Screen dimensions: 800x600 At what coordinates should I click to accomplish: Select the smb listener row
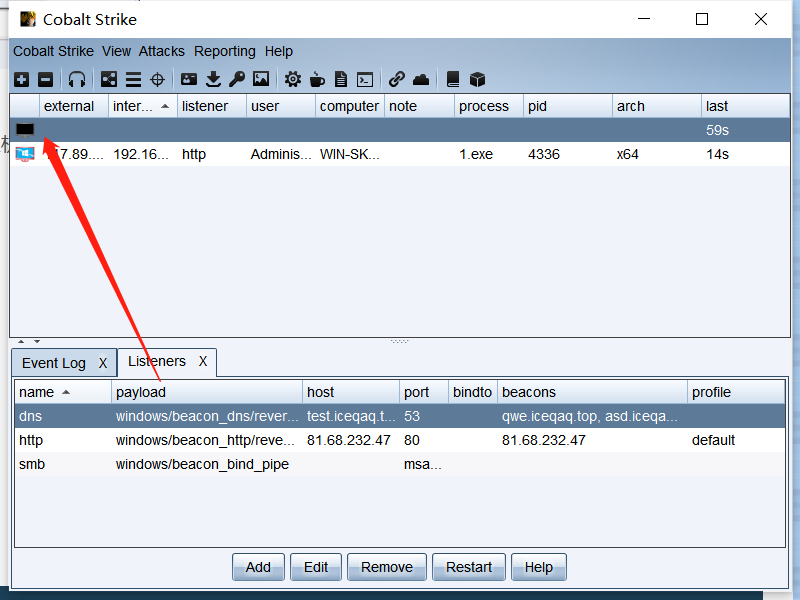click(399, 464)
